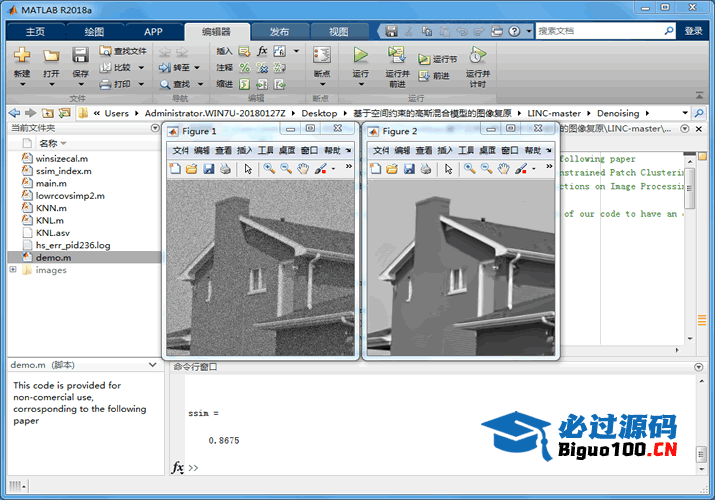Open the 保存 (Save) dropdown arrow
This screenshot has width=715, height=500.
[x=80, y=84]
